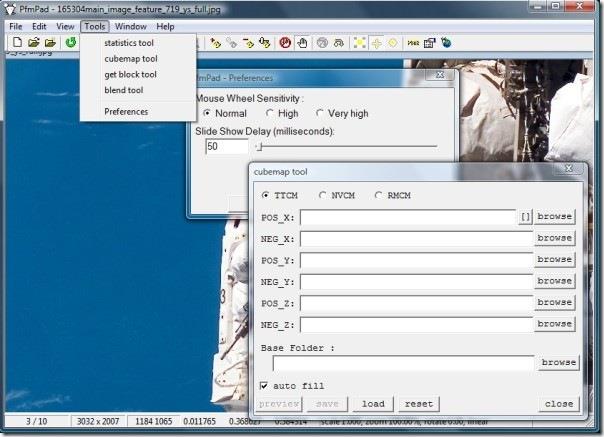
Task: Uncheck the auto fill checkbox
Action: pyautogui.click(x=264, y=385)
